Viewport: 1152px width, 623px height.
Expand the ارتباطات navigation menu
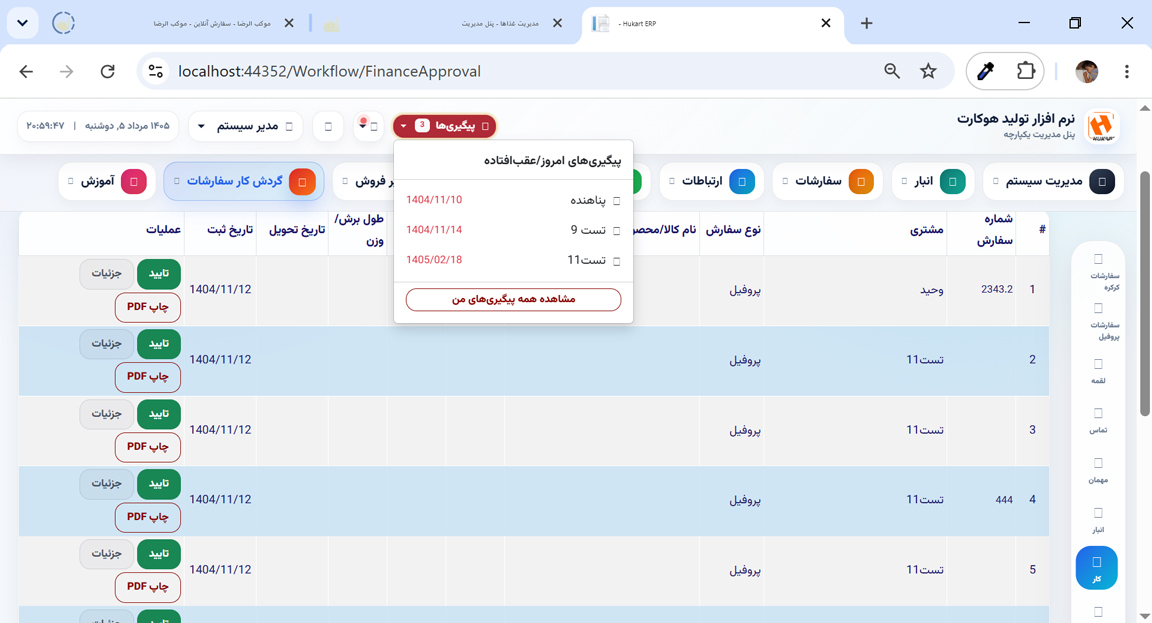(x=713, y=181)
